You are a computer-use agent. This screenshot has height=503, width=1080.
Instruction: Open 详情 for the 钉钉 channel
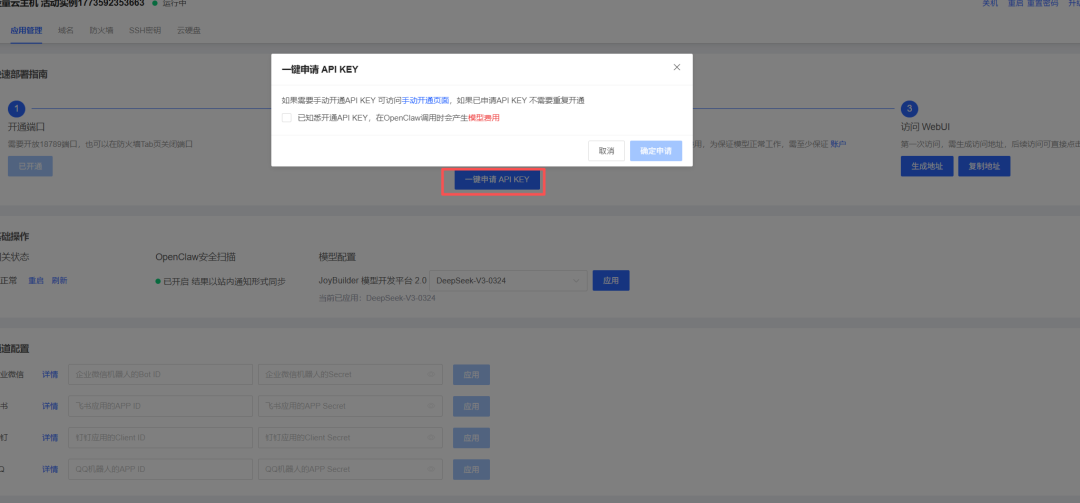(50, 438)
